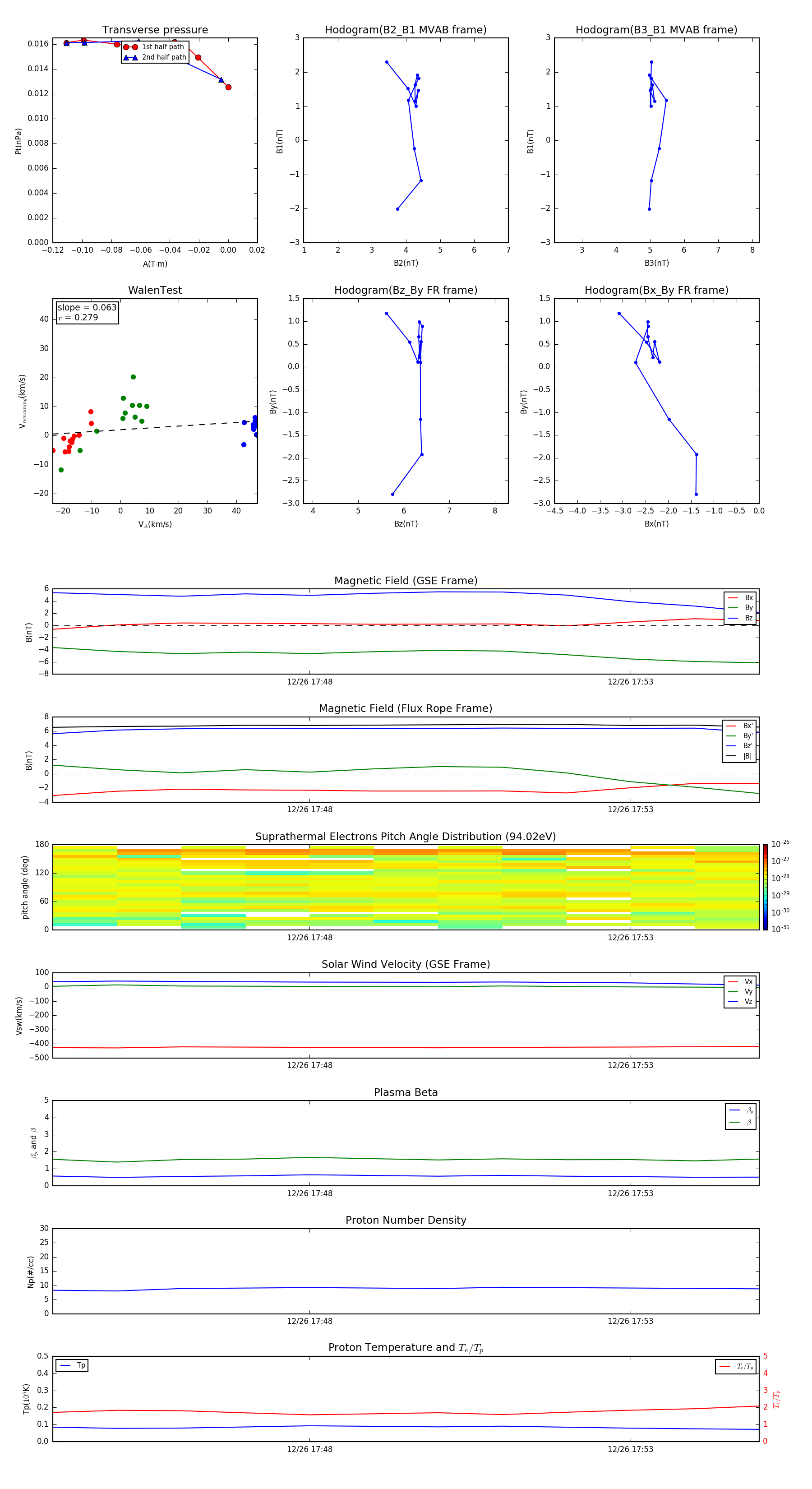812x1489 pixels.
Task: Click the red '5' tick on Te/Tp axis
Action: click(765, 1356)
